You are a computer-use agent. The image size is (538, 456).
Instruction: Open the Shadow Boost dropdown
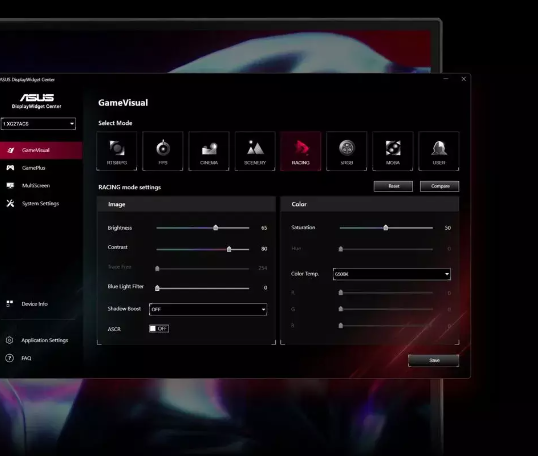pos(208,309)
